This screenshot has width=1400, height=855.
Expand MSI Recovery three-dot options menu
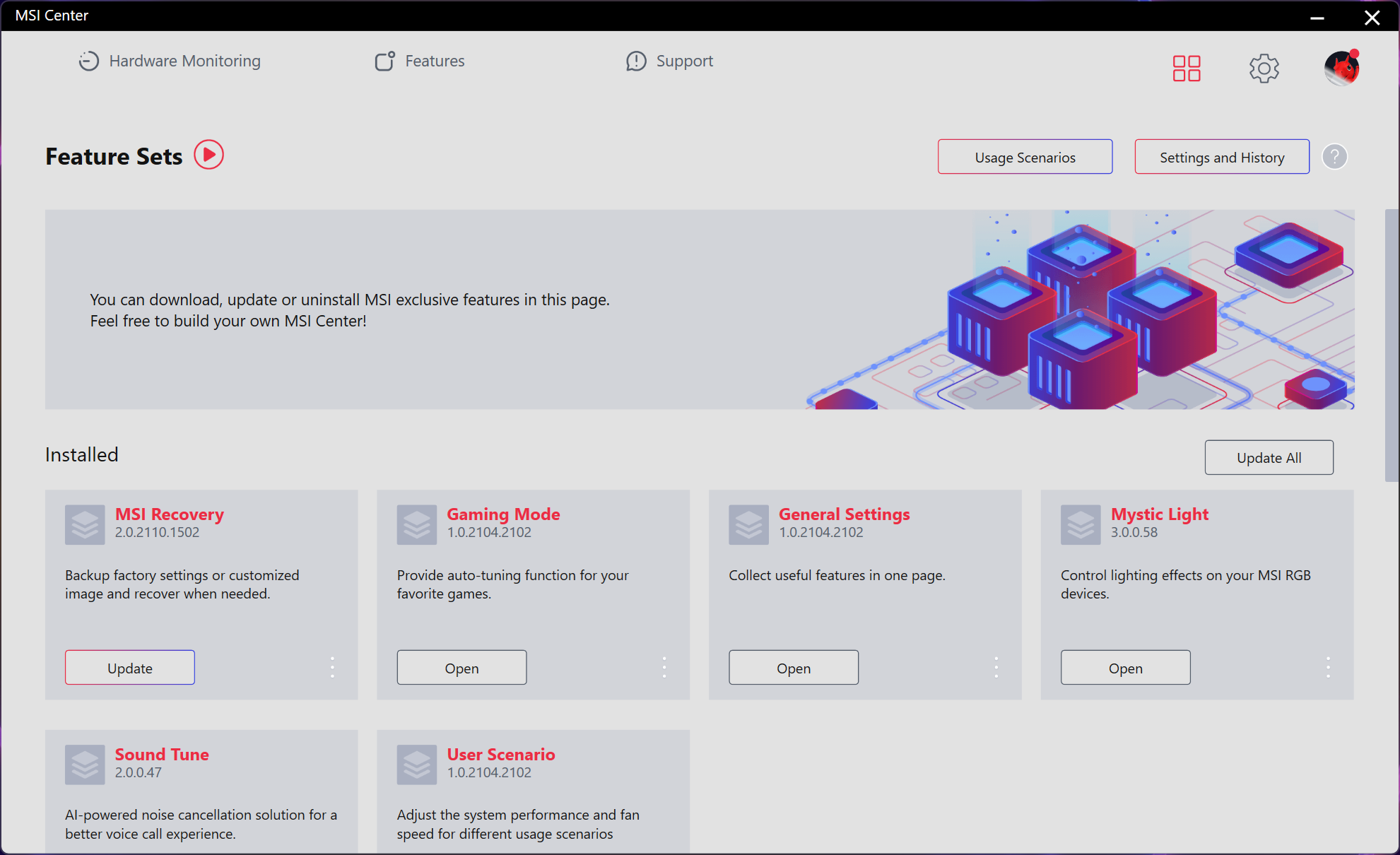point(332,668)
